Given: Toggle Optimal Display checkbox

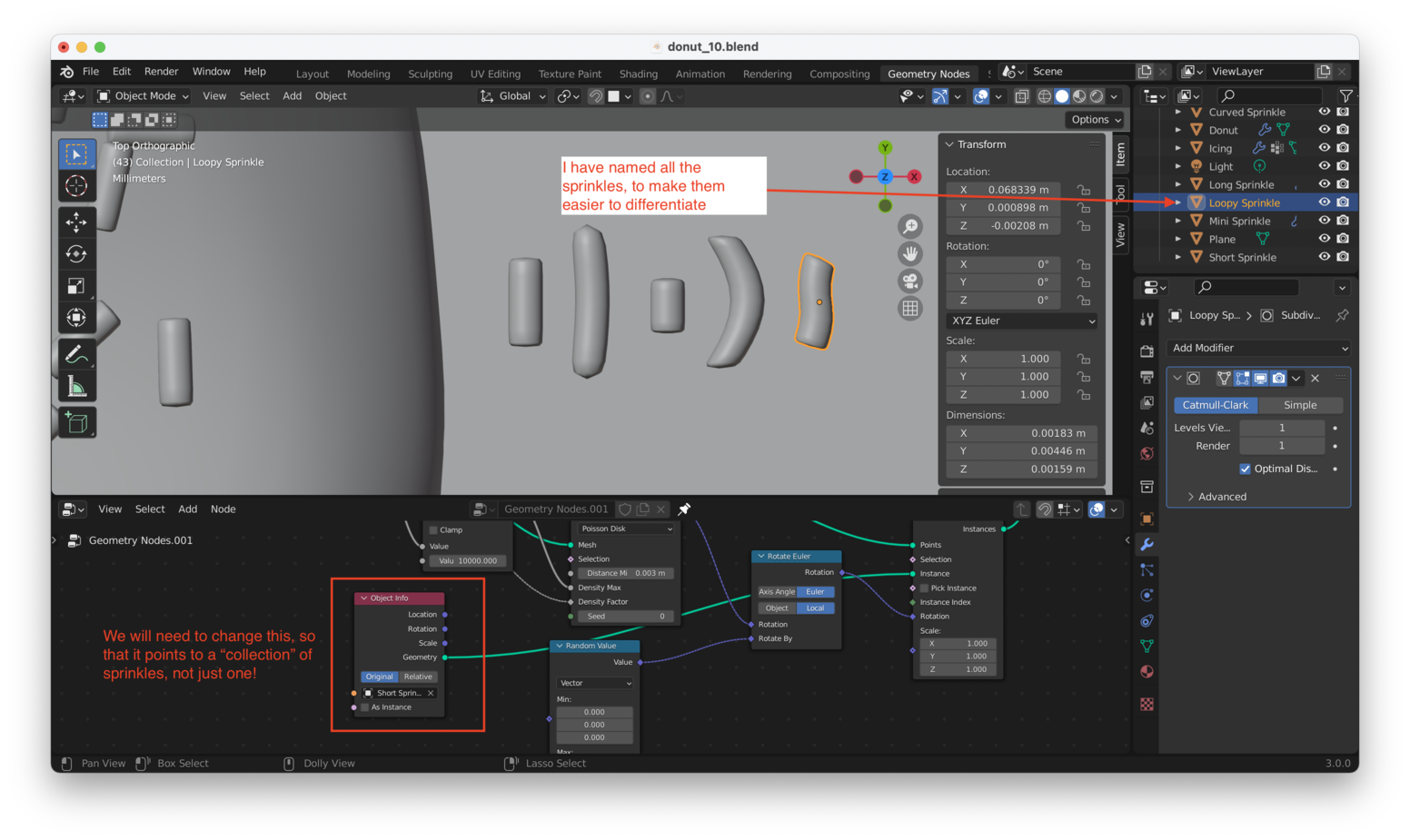Looking at the screenshot, I should point(1245,469).
